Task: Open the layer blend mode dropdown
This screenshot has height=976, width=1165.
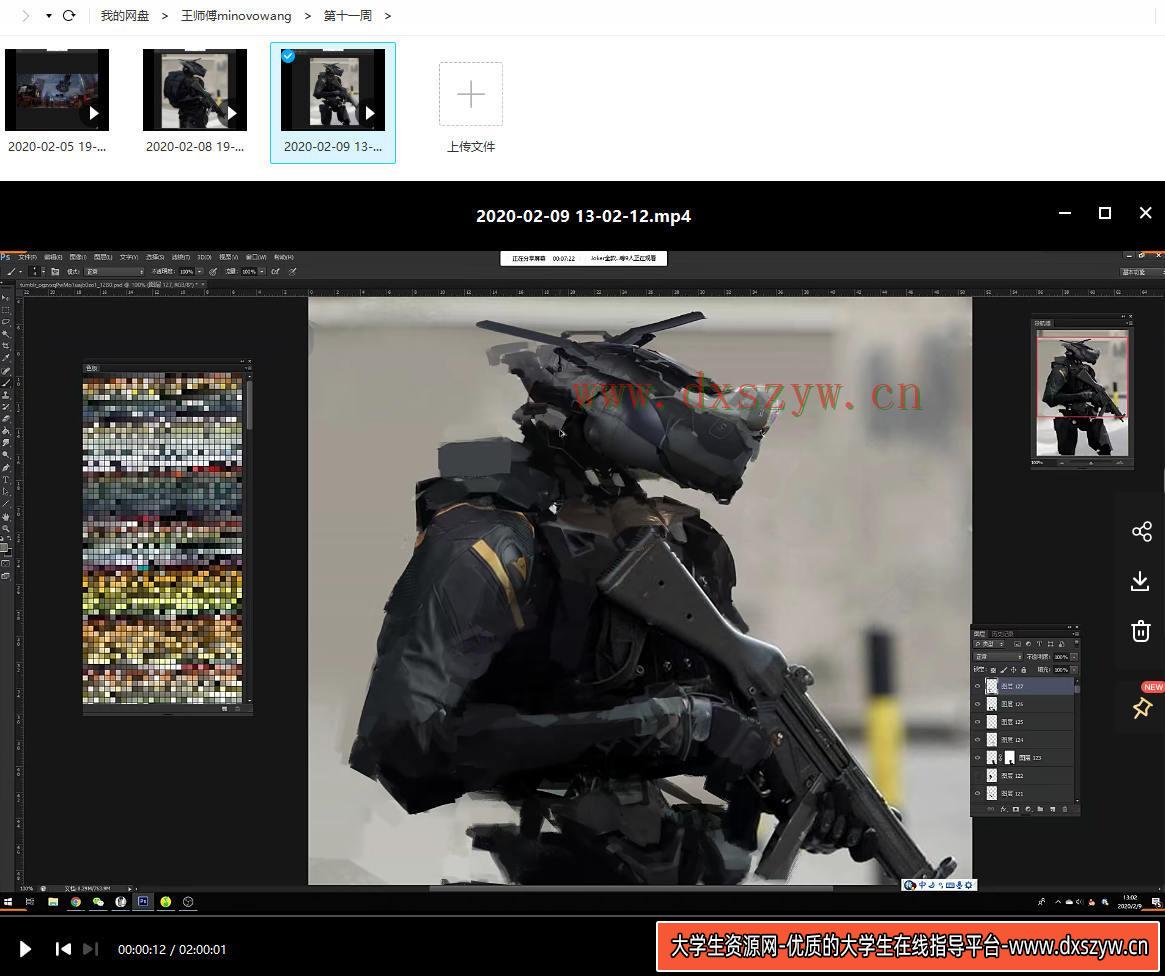Action: click(x=998, y=657)
